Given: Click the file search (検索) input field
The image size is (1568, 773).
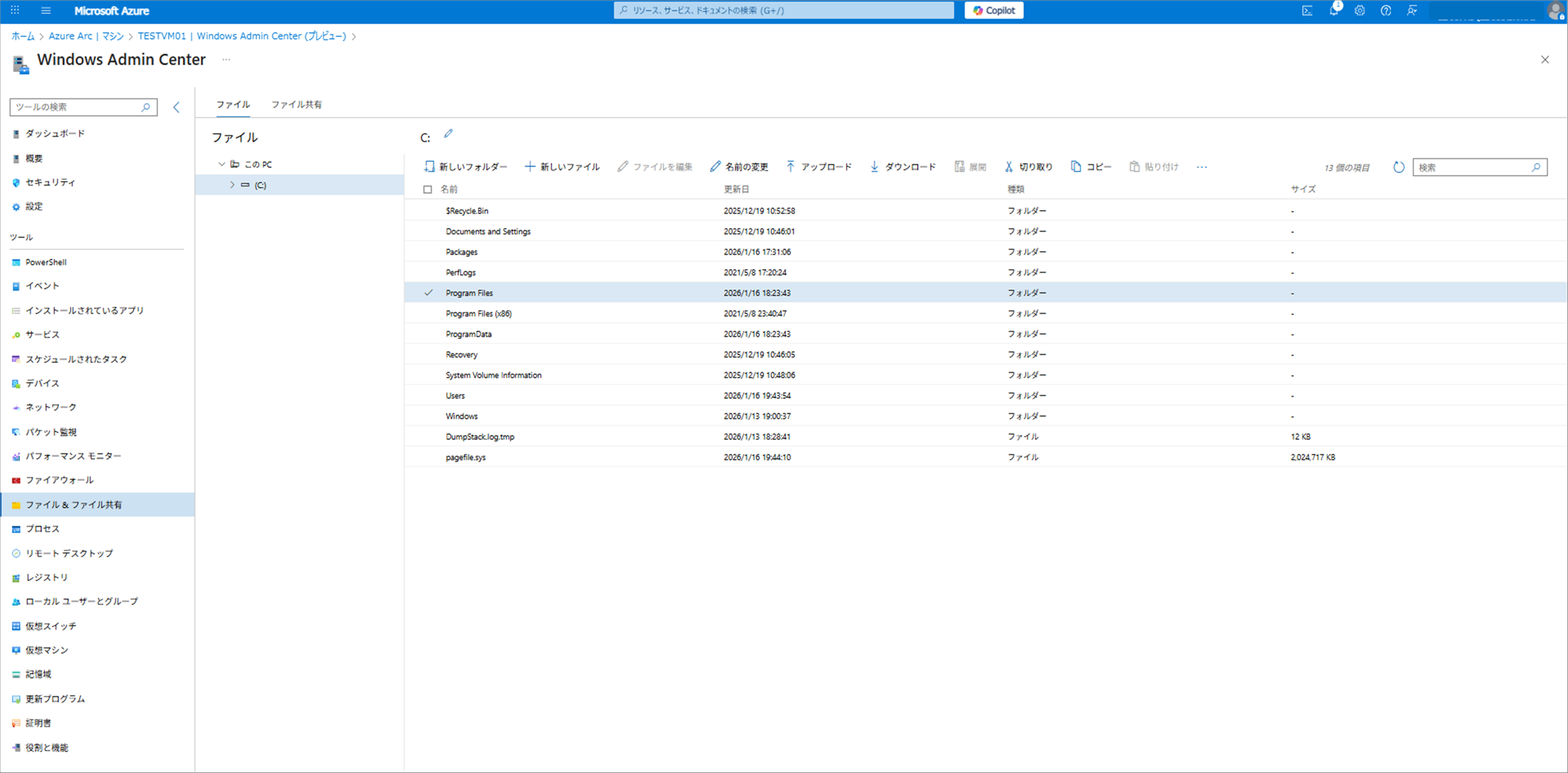Looking at the screenshot, I should tap(1472, 167).
